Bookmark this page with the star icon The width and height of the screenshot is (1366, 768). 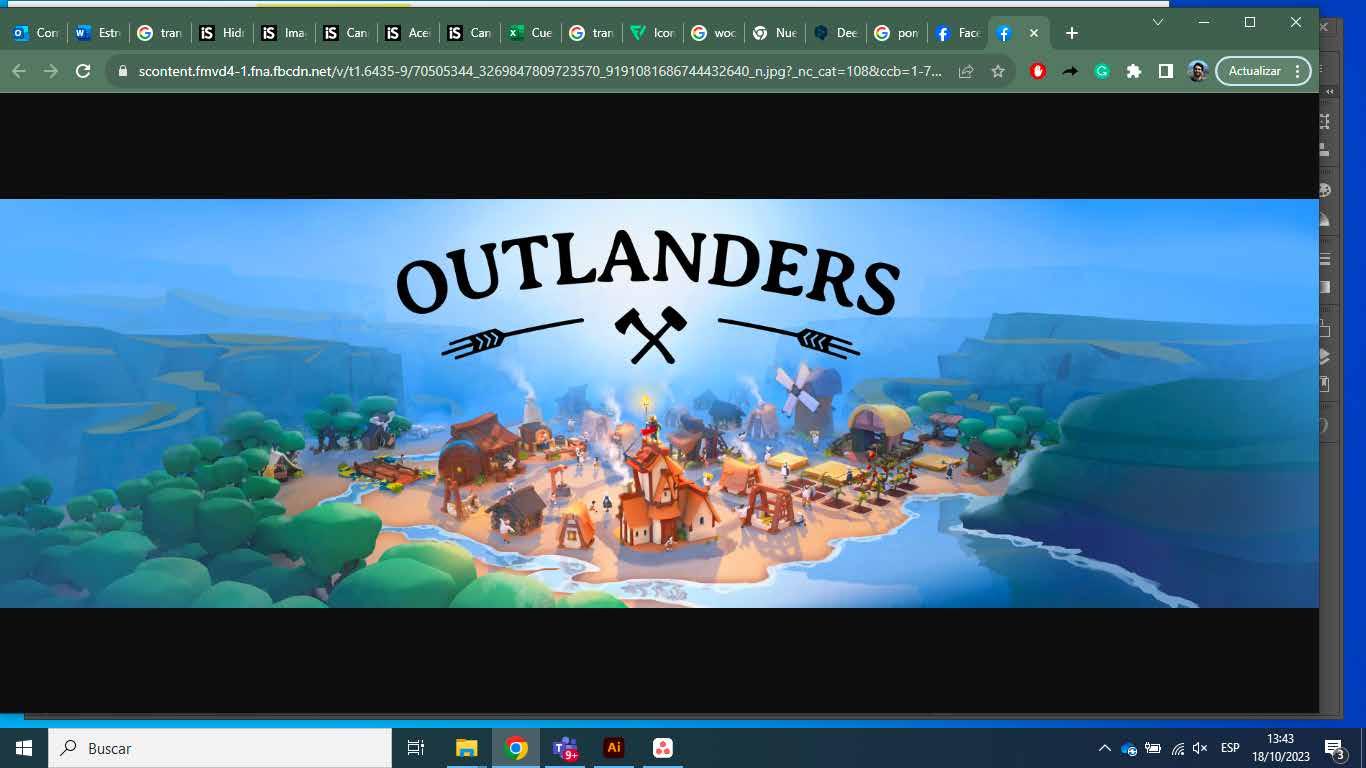[997, 71]
